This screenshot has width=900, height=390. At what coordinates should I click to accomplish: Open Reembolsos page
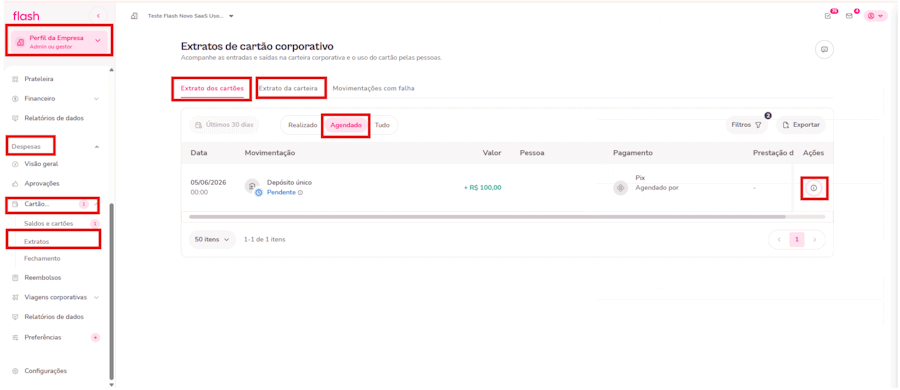click(42, 277)
